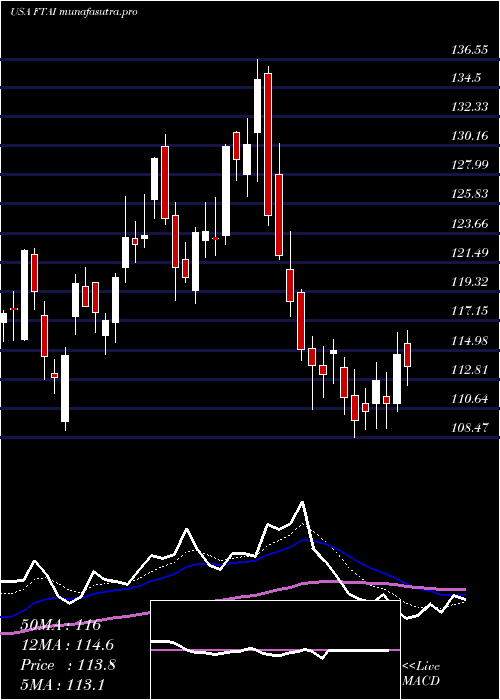This screenshot has height=700, width=500.
Task: Select the 112.81 price label
Action: 470,370
